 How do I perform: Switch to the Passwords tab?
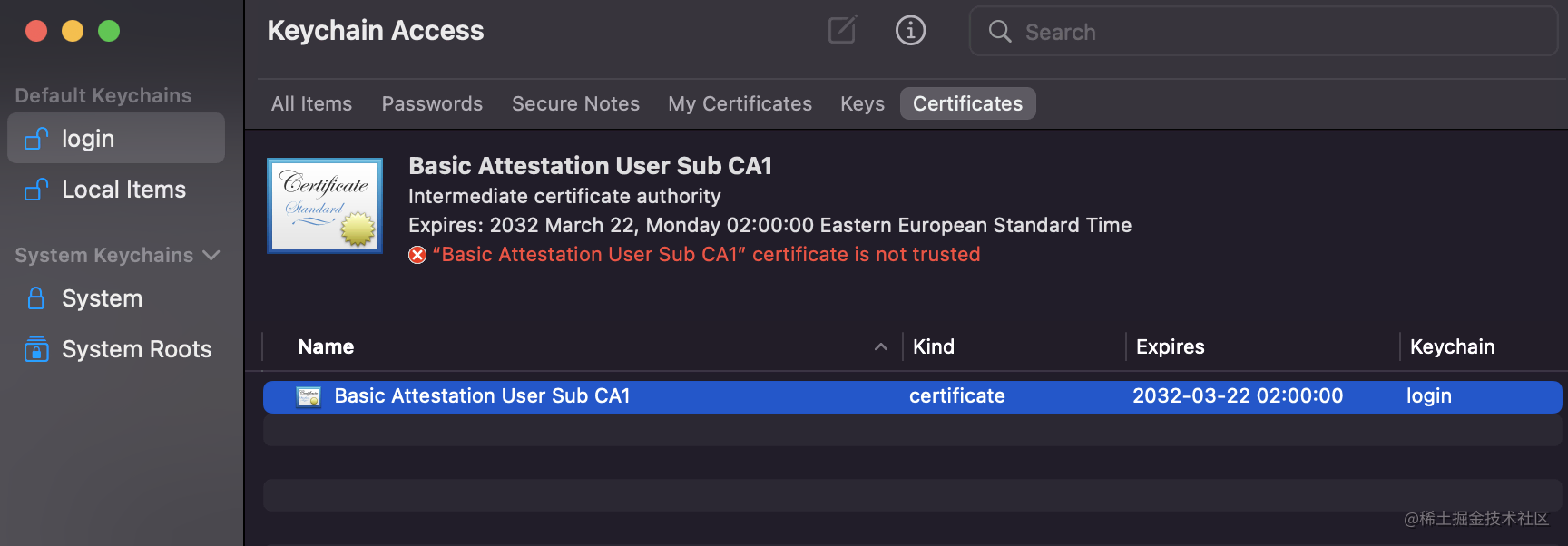click(x=432, y=103)
